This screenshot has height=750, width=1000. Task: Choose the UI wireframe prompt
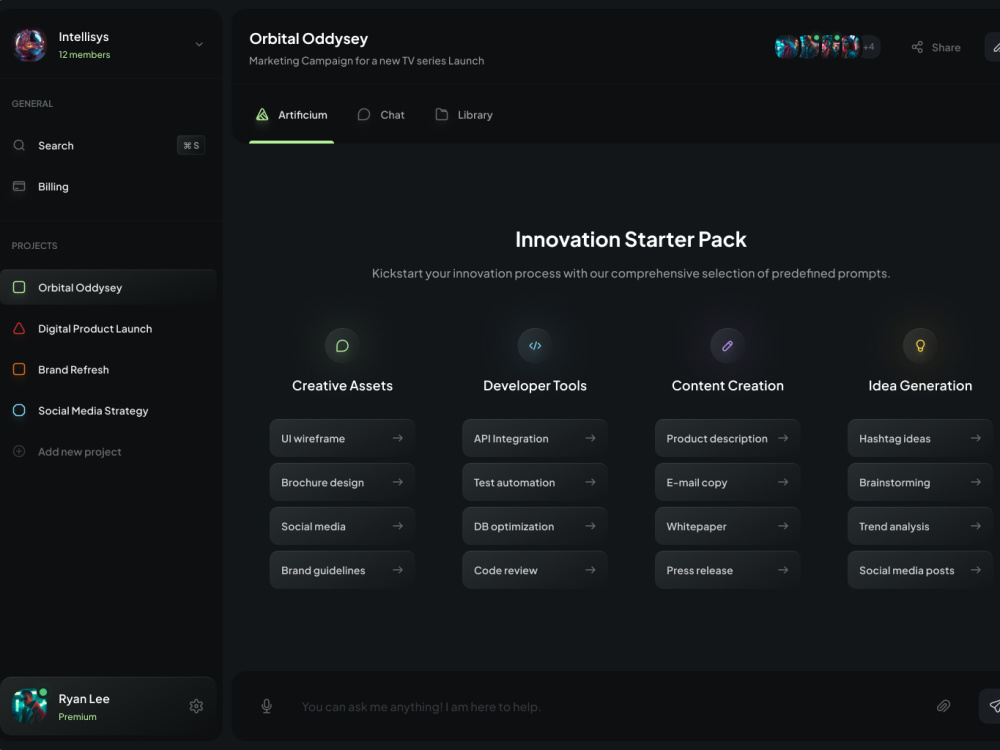pyautogui.click(x=342, y=438)
